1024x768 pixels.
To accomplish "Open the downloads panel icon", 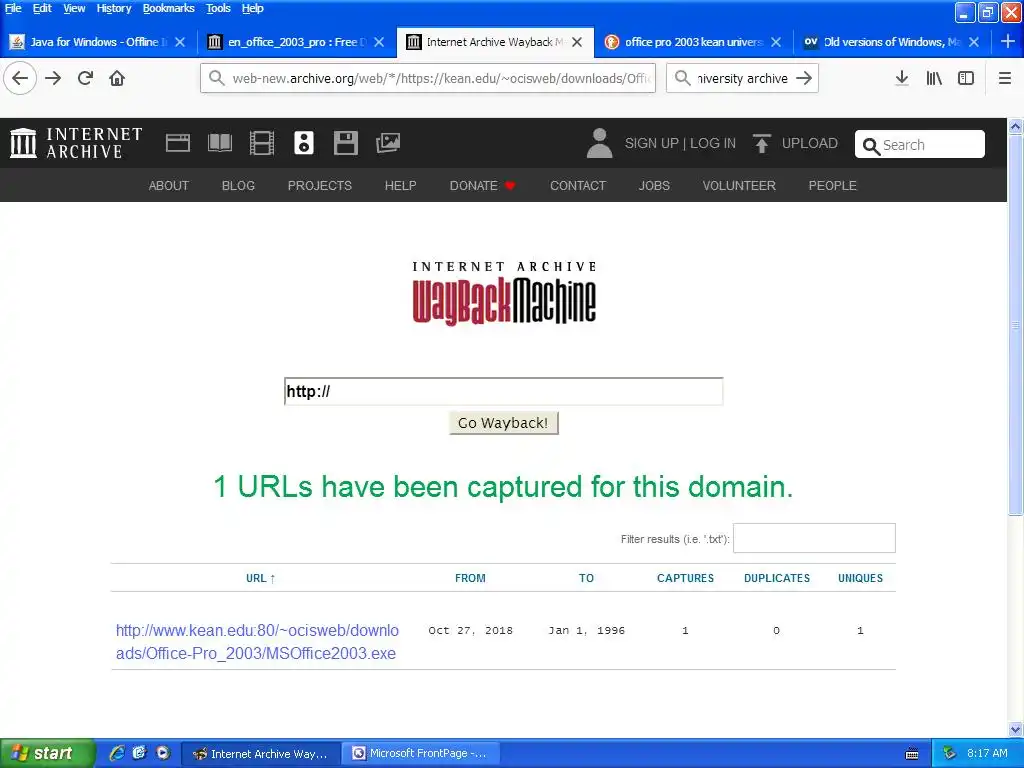I will 902,78.
